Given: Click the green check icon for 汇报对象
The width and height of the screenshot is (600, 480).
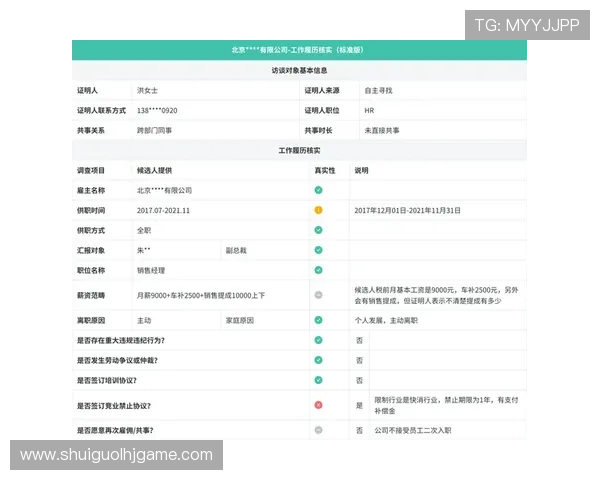Looking at the screenshot, I should tap(318, 250).
